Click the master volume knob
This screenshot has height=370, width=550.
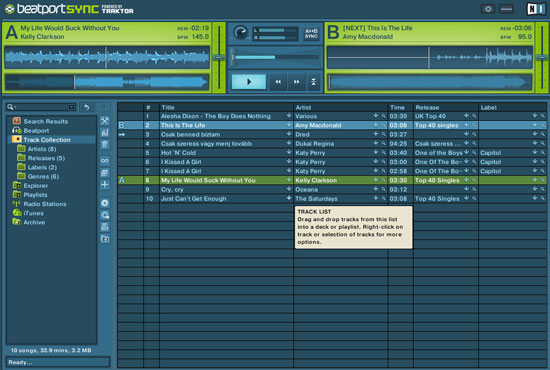(x=241, y=33)
